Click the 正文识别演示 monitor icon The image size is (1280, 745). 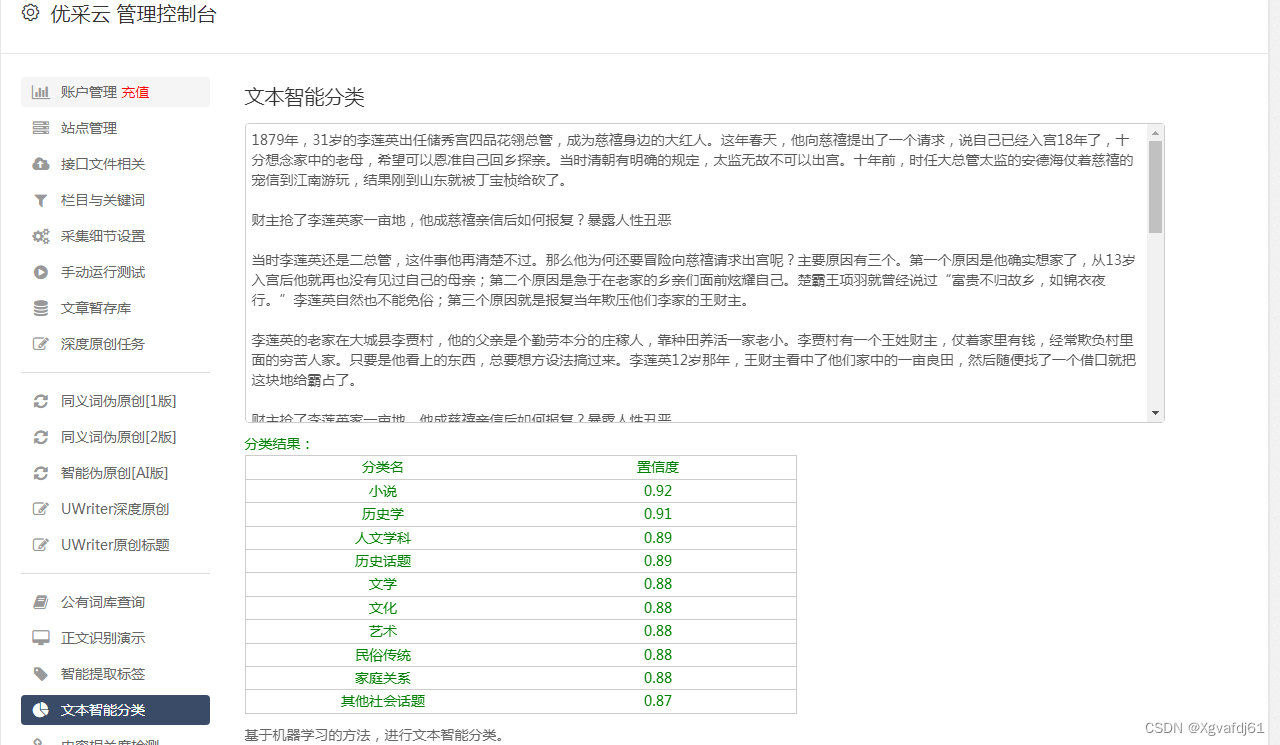pos(40,637)
